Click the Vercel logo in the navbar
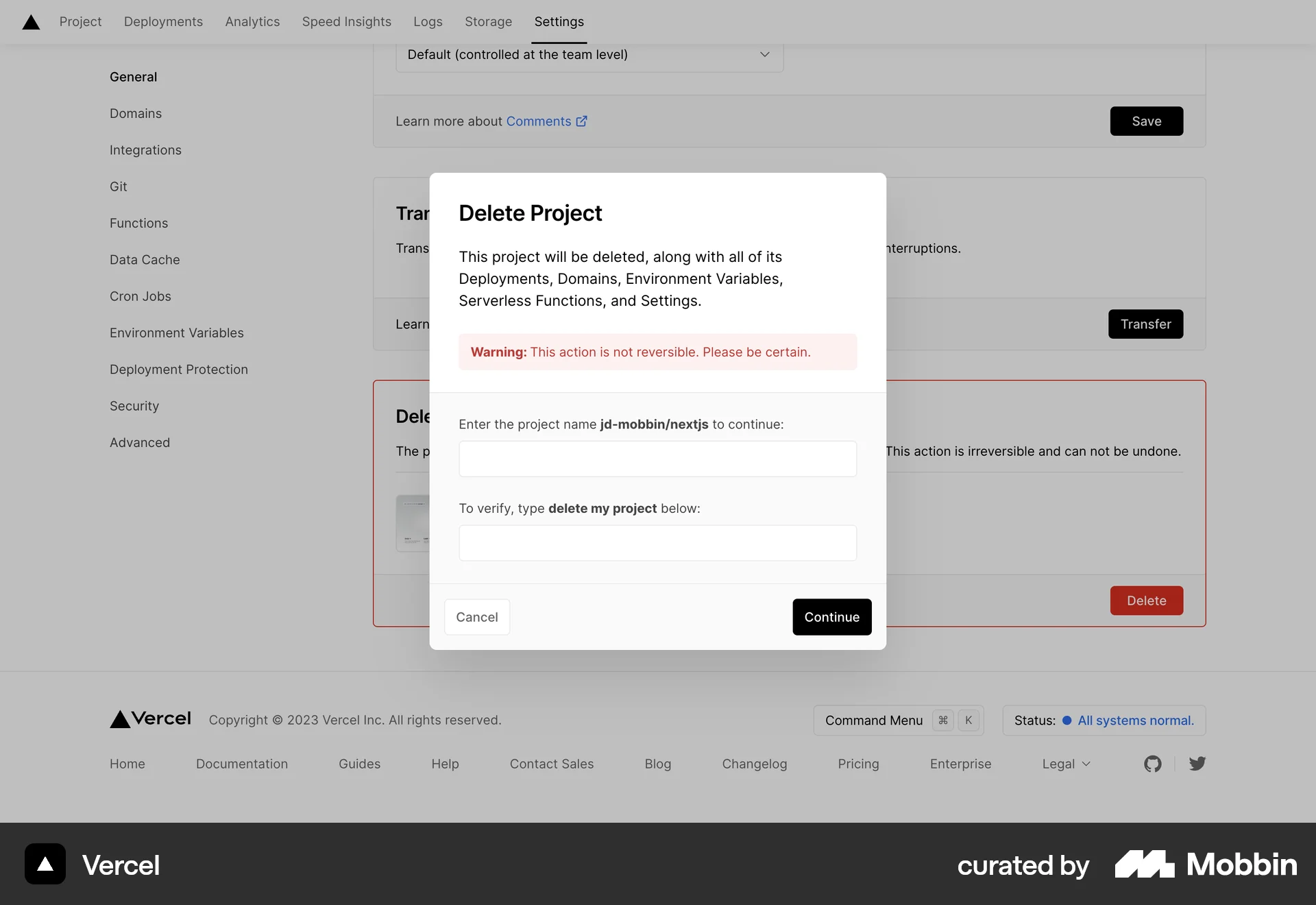The image size is (1316, 905). 31,22
